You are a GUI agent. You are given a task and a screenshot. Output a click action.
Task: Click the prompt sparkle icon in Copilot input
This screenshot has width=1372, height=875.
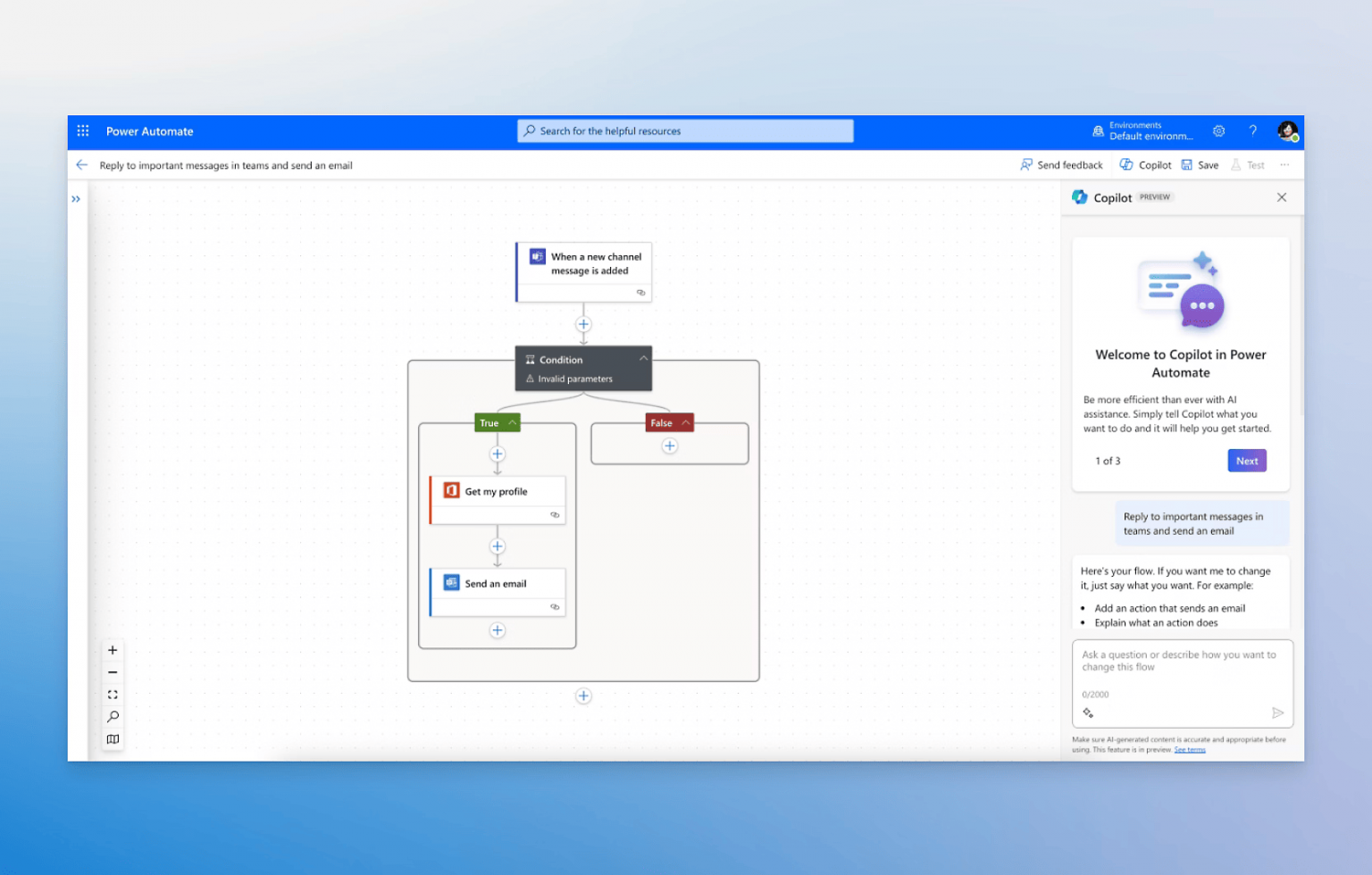pos(1088,712)
